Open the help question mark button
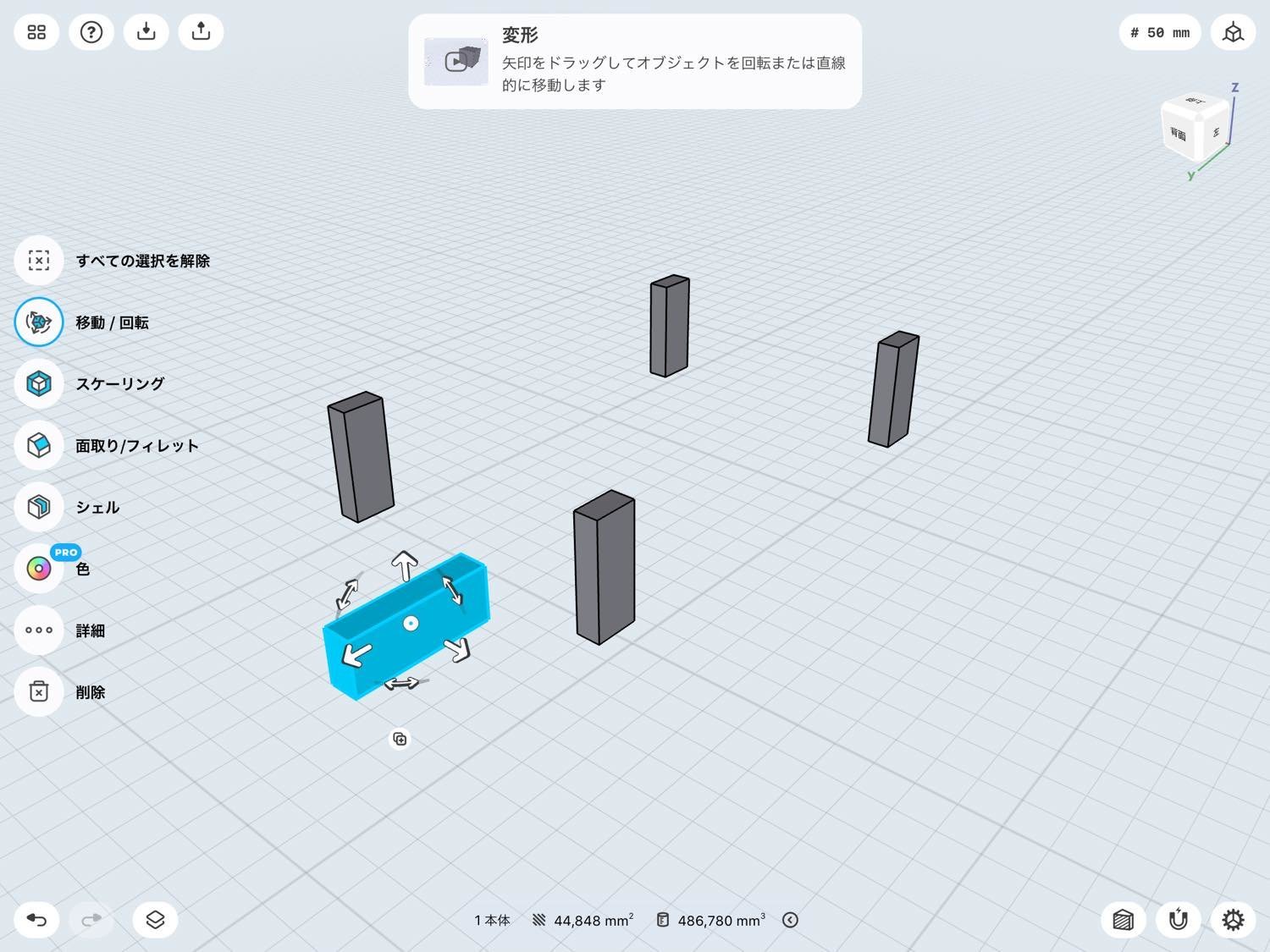 pyautogui.click(x=91, y=32)
